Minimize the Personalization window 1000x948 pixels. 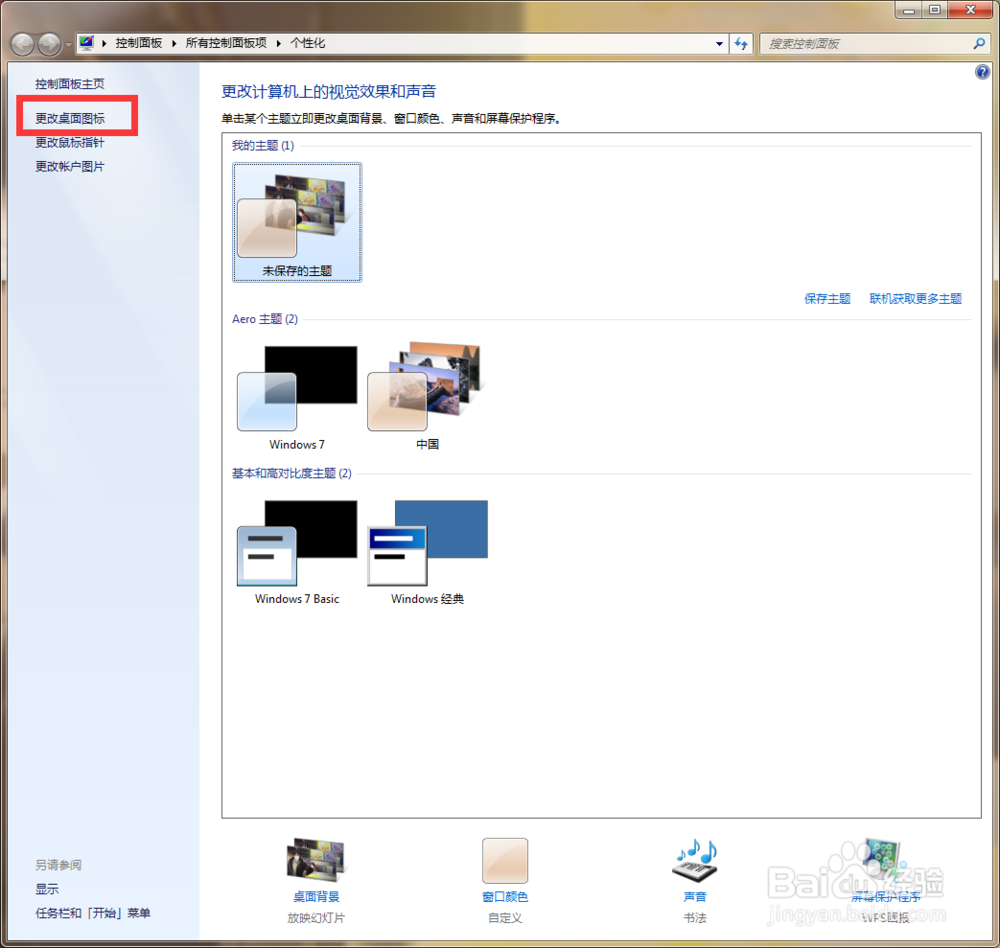(908, 10)
